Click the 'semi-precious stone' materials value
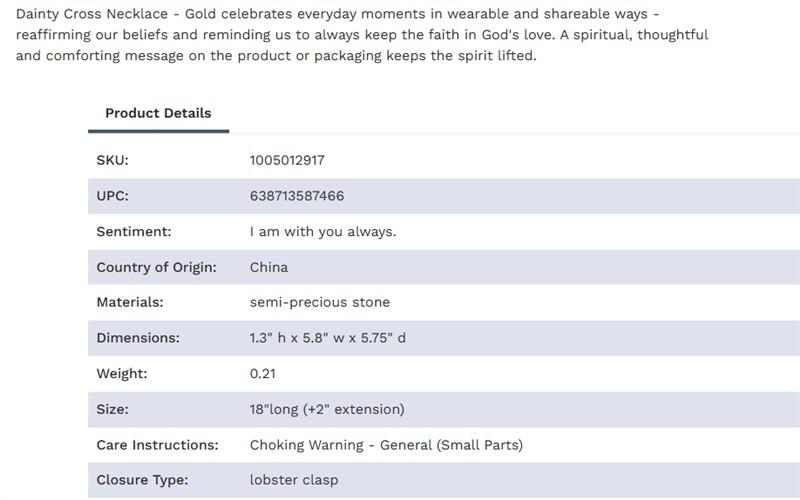 [320, 302]
